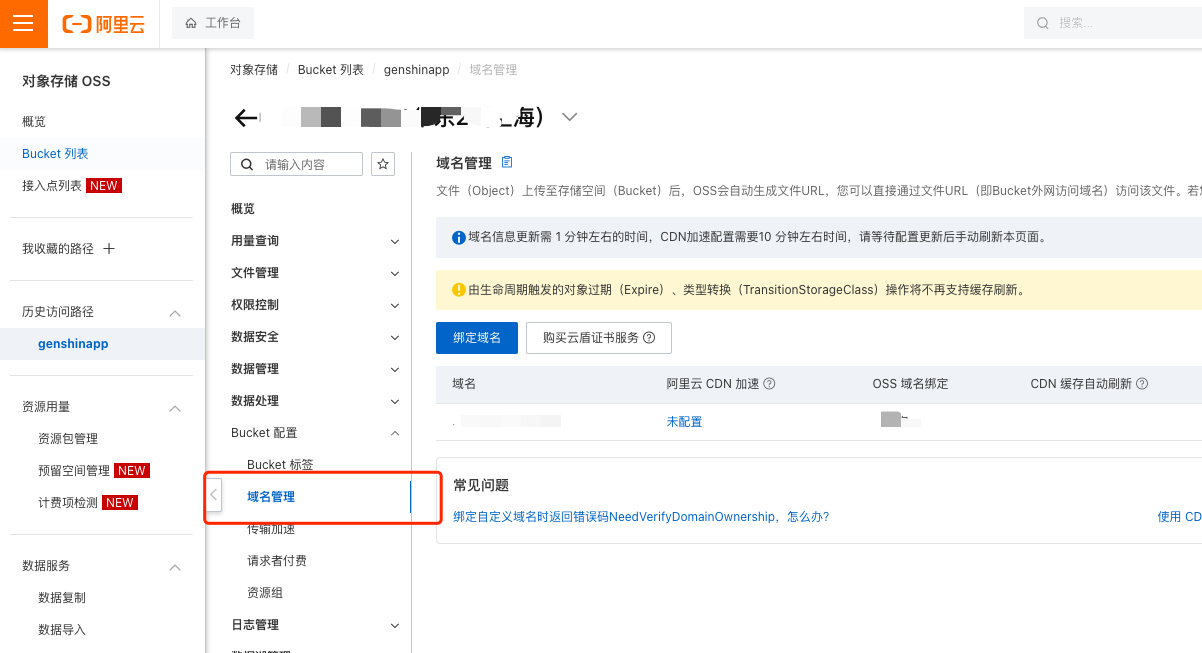
Task: Click the 常见问题 heading
Action: coord(481,485)
